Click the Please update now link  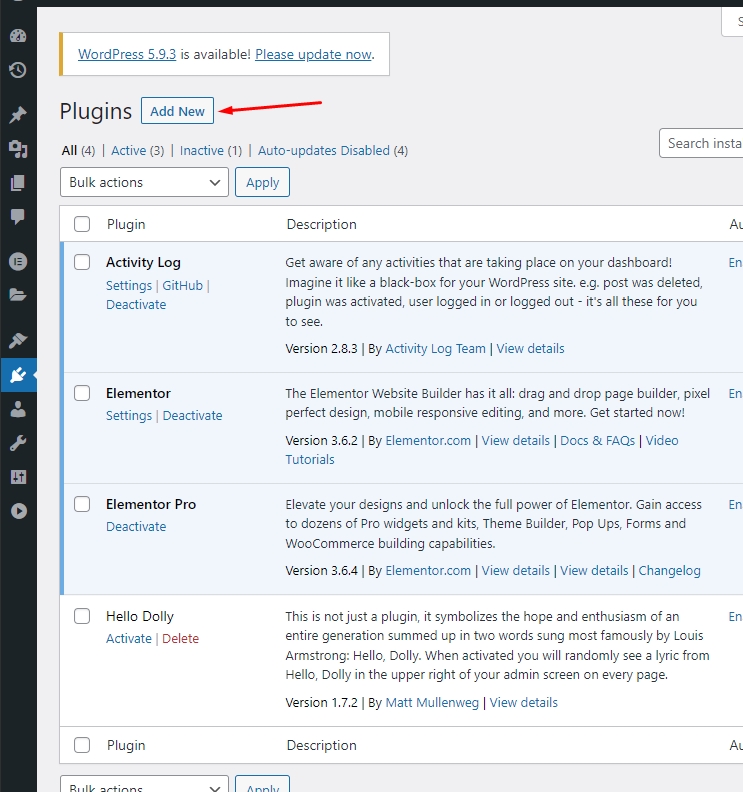pos(313,54)
